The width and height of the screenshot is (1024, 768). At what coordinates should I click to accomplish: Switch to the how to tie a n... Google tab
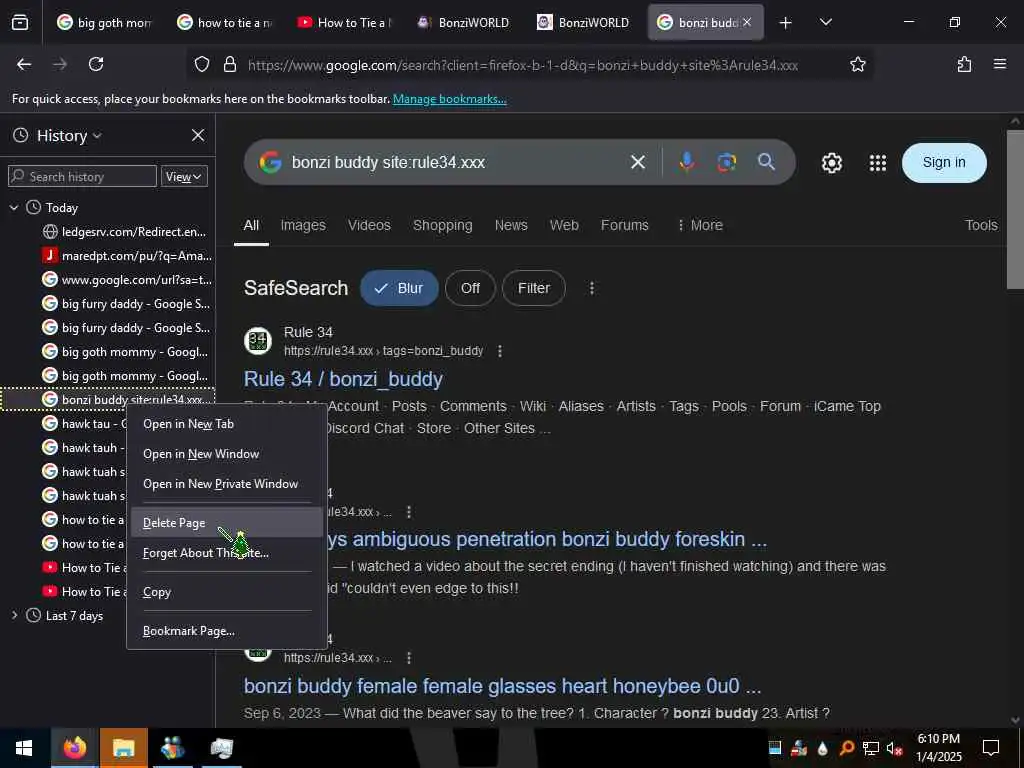click(x=225, y=23)
